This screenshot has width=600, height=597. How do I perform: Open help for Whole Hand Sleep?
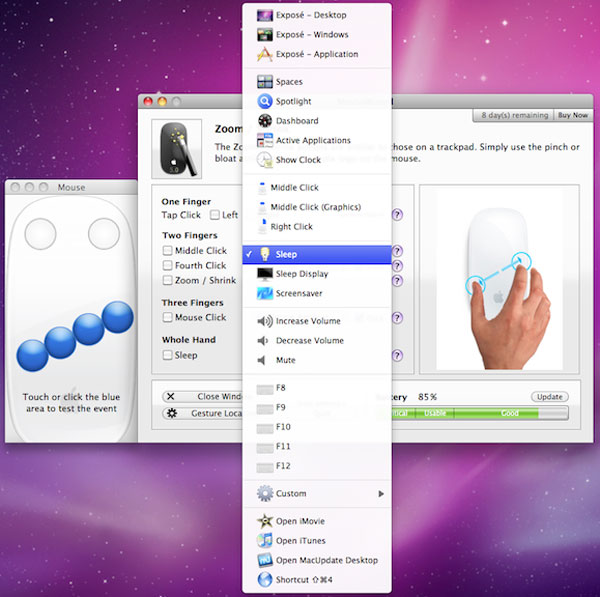[397, 356]
